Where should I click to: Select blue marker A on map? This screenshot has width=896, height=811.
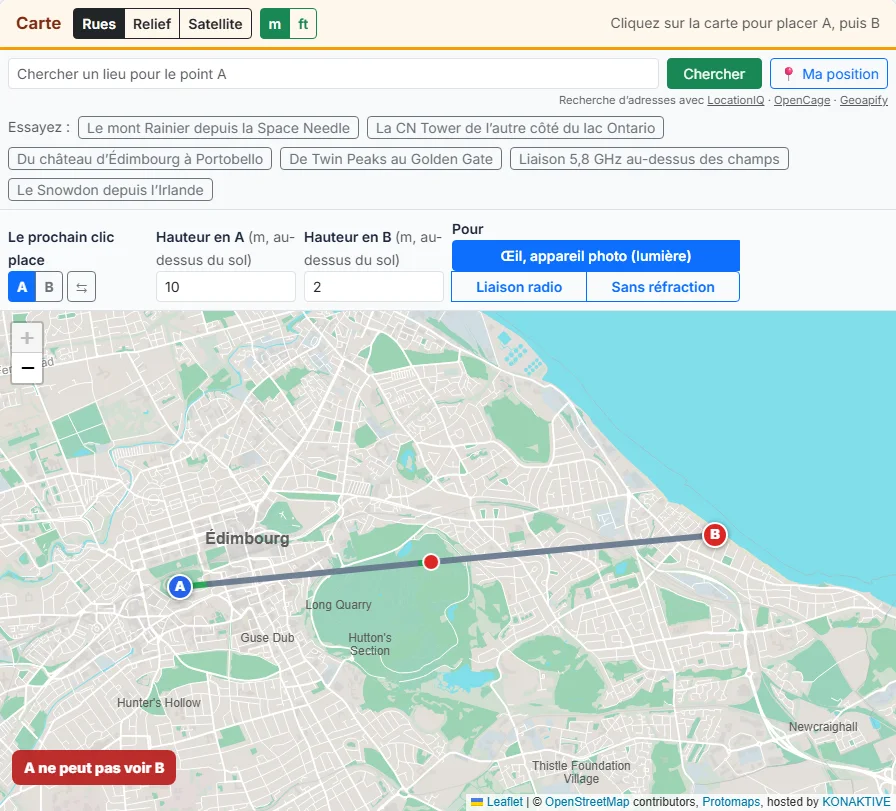coord(180,586)
